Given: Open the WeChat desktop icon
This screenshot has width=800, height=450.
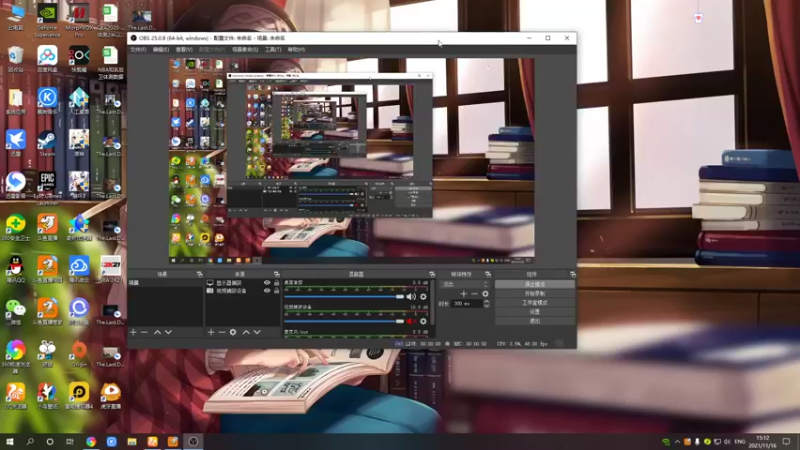Looking at the screenshot, I should pyautogui.click(x=16, y=311).
